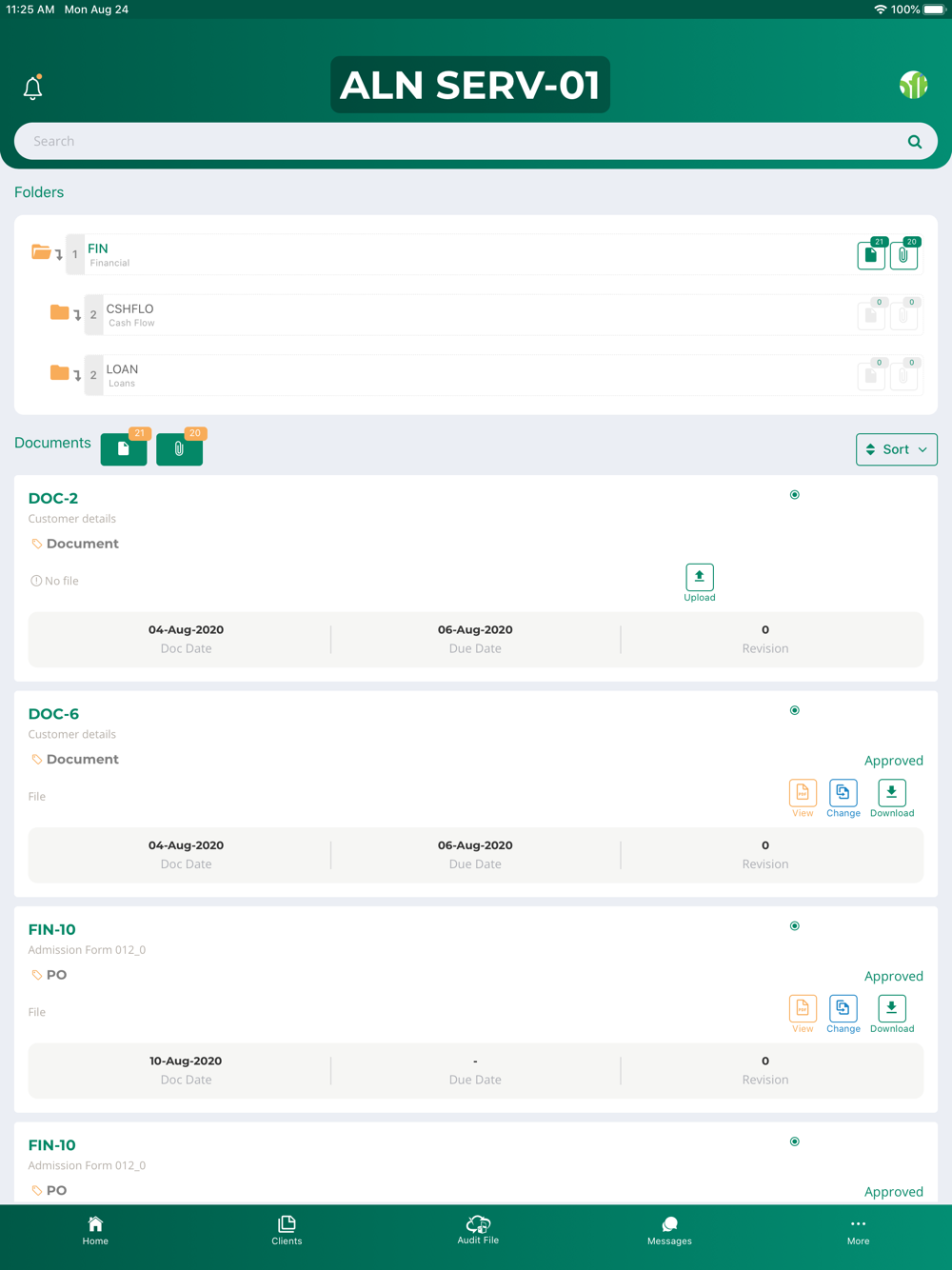The width and height of the screenshot is (952, 1270).
Task: Select the DOC-6 radio button
Action: pyautogui.click(x=795, y=710)
